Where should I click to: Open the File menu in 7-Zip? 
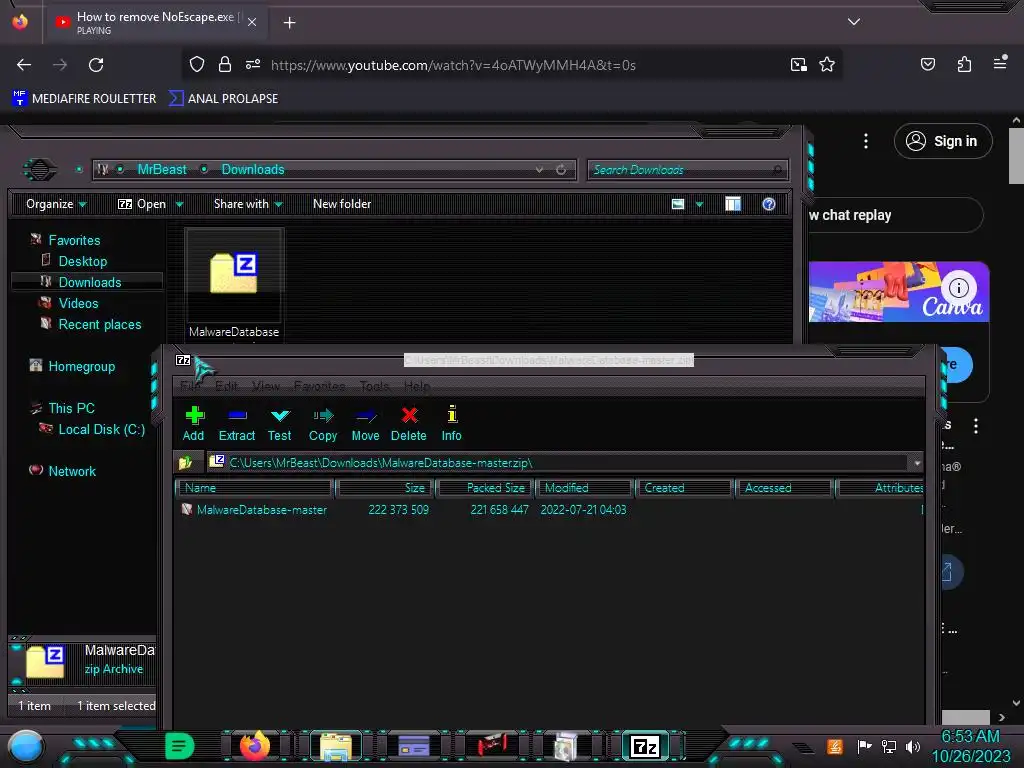[190, 386]
